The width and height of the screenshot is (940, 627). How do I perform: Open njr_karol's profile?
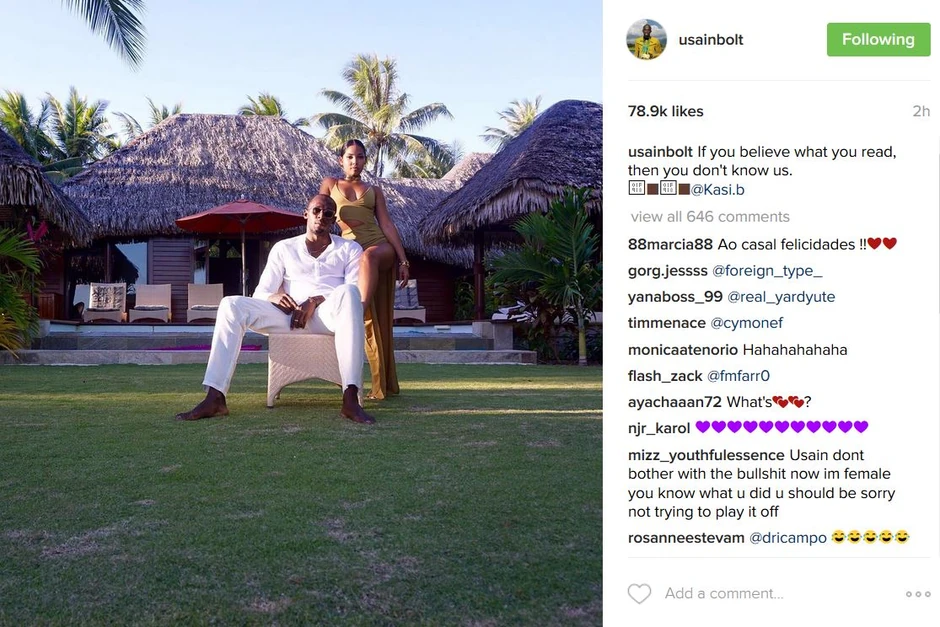(x=659, y=428)
